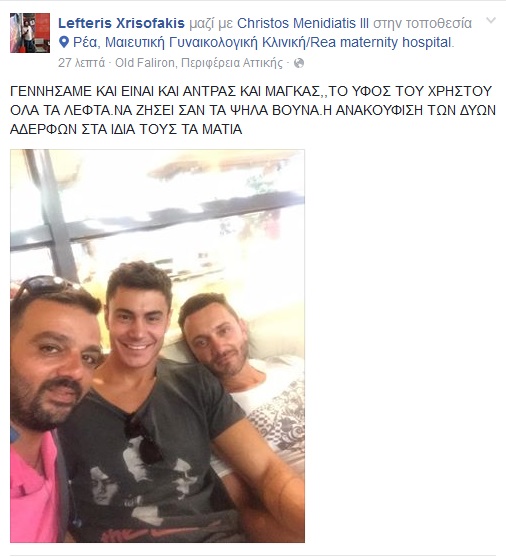This screenshot has width=506, height=557.
Task: Open the post options chevron menu
Action: (491, 21)
